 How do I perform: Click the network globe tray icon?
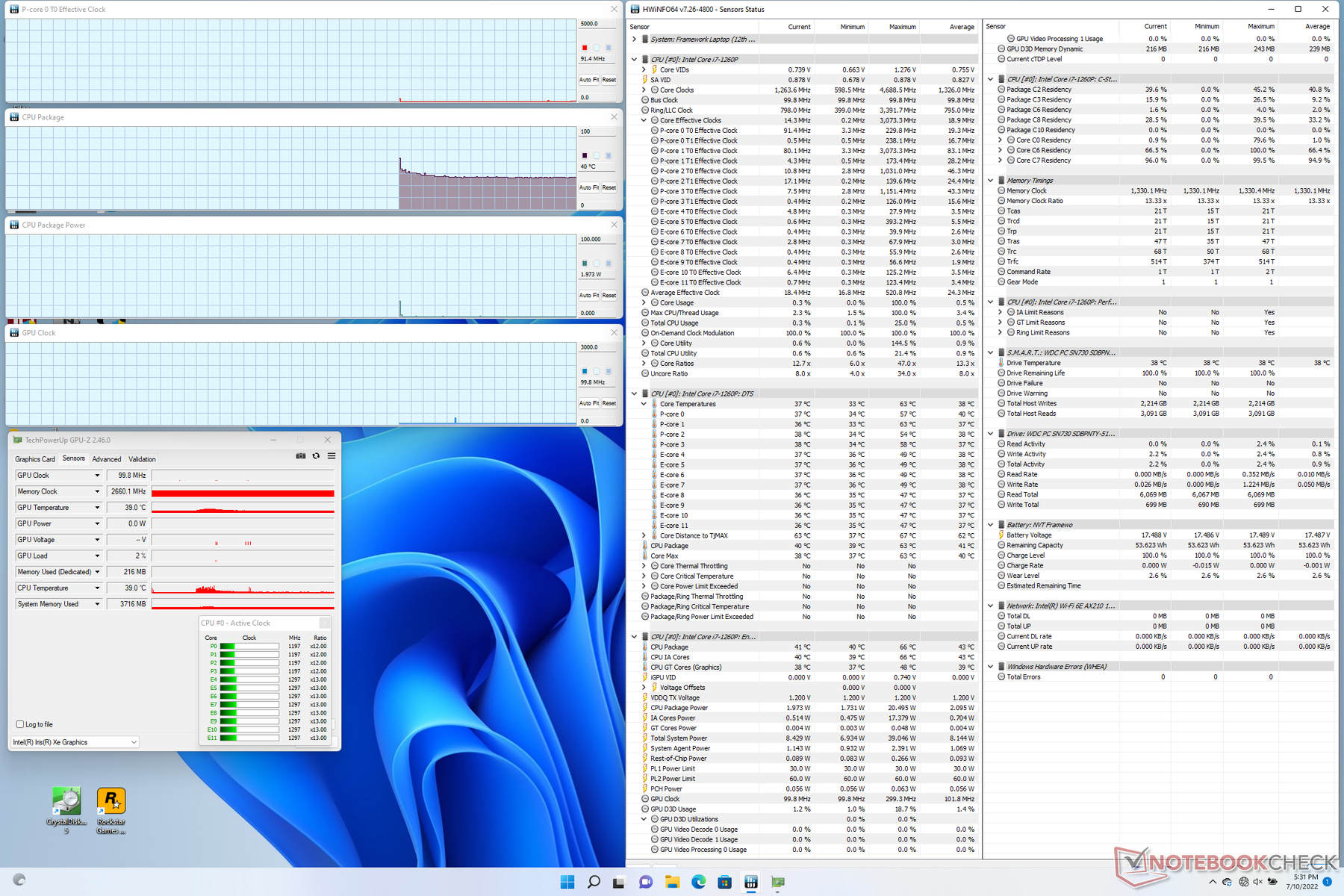point(1244,882)
